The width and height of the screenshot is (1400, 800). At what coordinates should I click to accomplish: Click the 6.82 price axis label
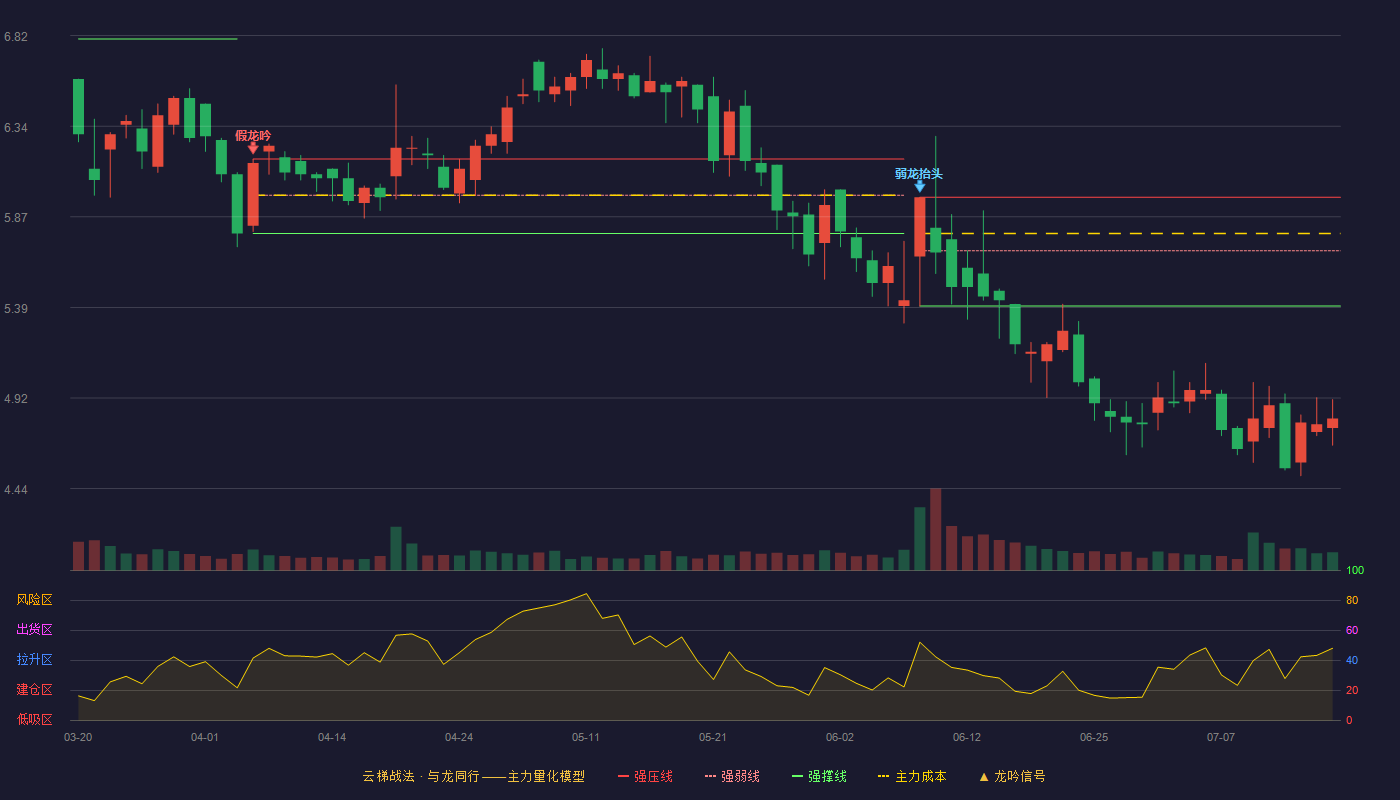(x=16, y=37)
